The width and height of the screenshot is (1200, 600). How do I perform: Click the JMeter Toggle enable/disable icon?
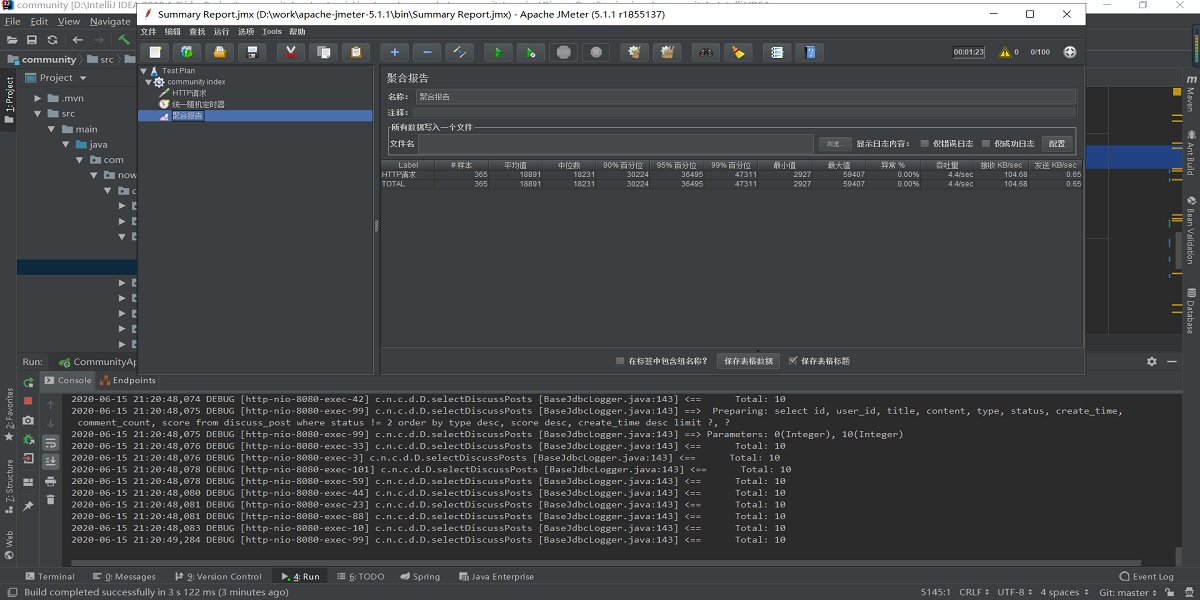pyautogui.click(x=459, y=52)
